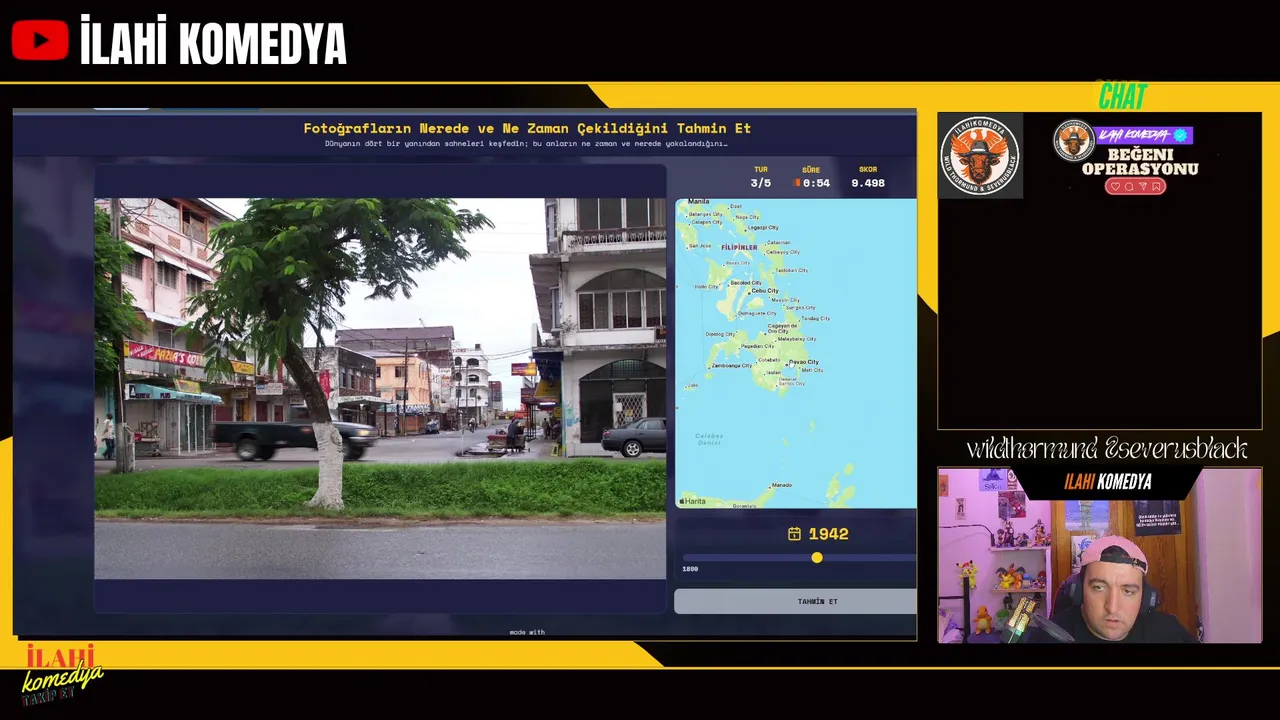
Task: Click the webcam feed of the streamer
Action: coord(1099,555)
